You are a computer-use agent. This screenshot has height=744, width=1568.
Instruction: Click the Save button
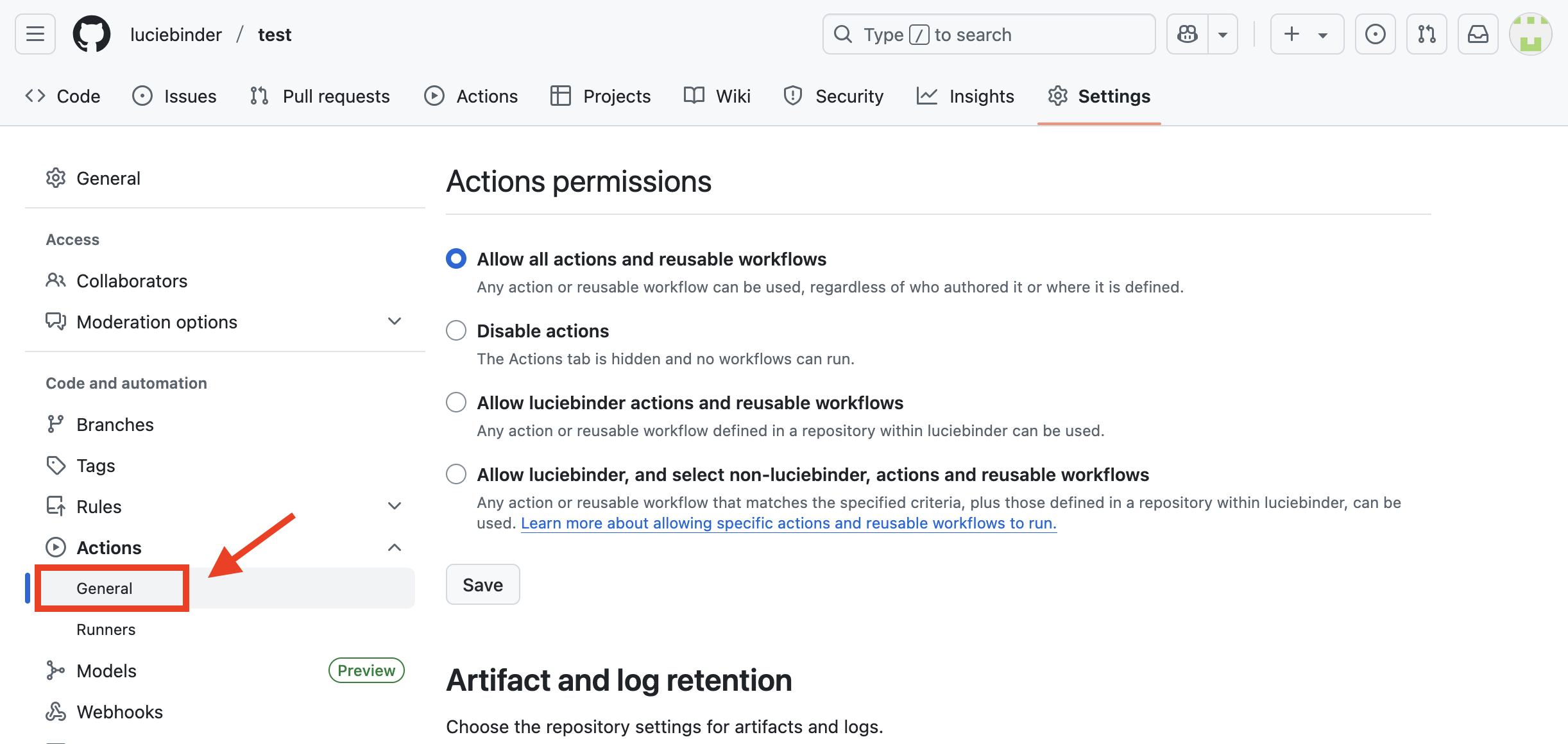tap(483, 584)
